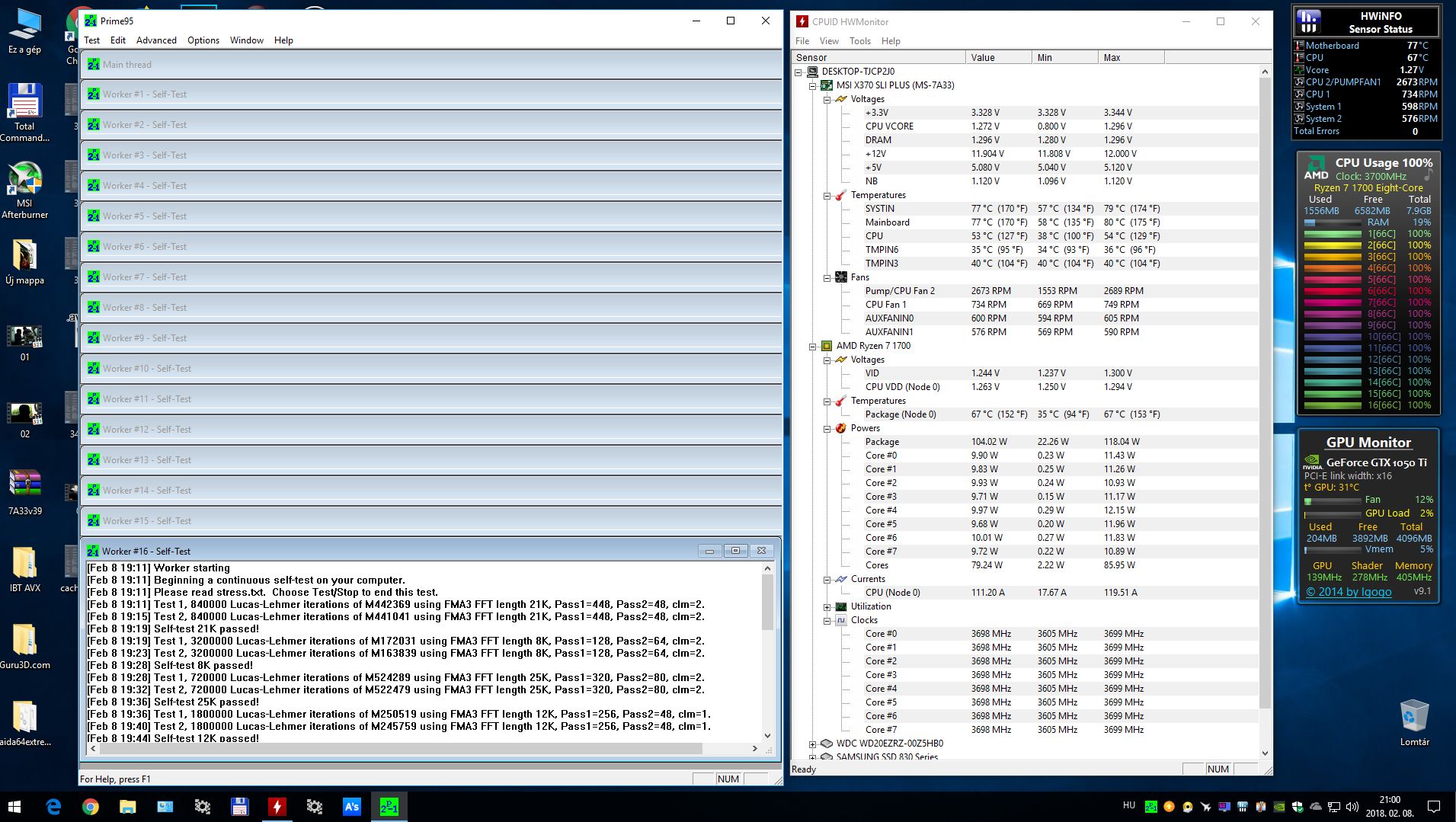Viewport: 1456px width, 822px height.
Task: Click the Worker #16 log vertical scrollbar
Action: coord(767,652)
